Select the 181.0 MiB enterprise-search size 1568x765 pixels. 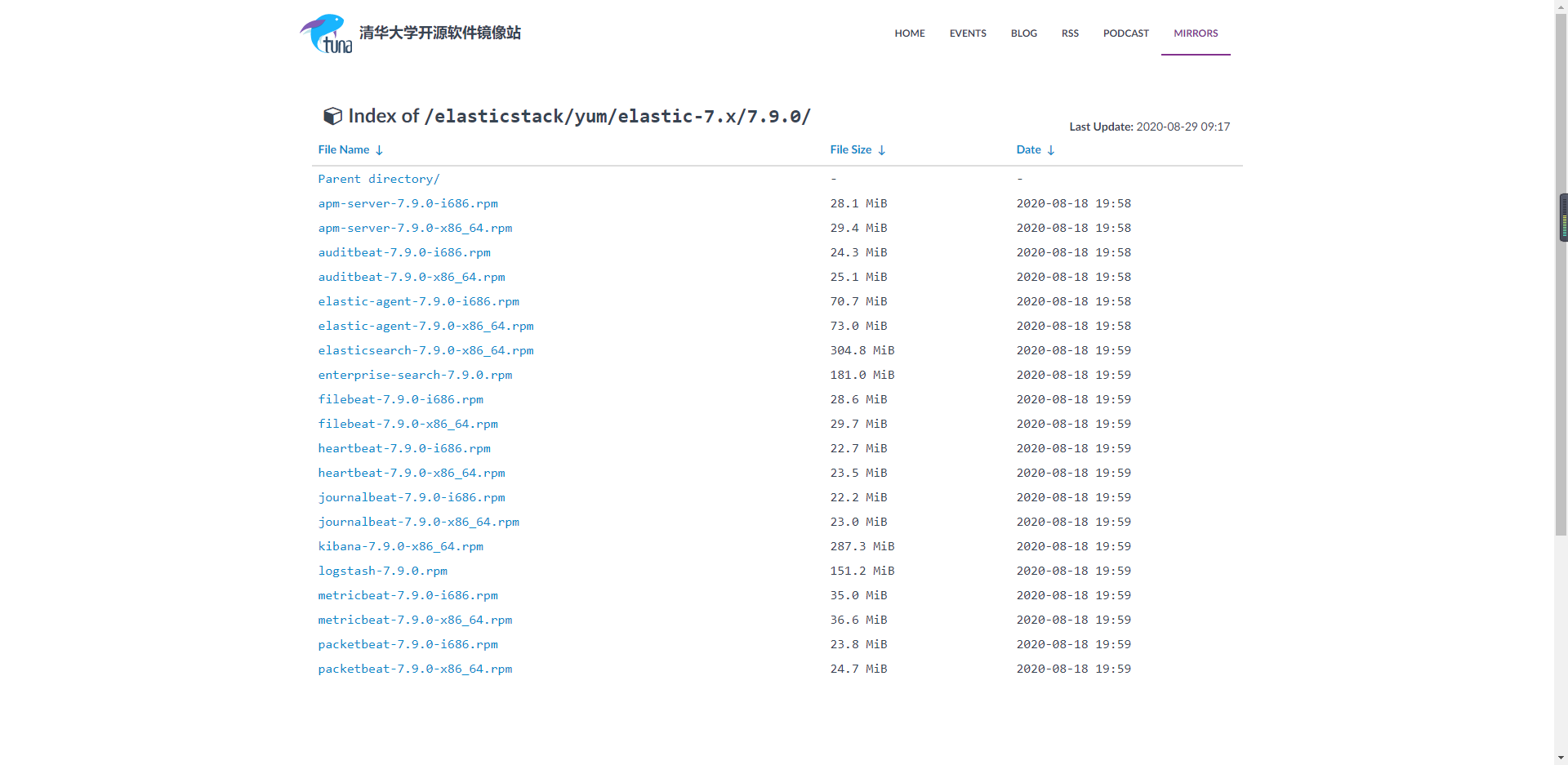[x=862, y=375]
